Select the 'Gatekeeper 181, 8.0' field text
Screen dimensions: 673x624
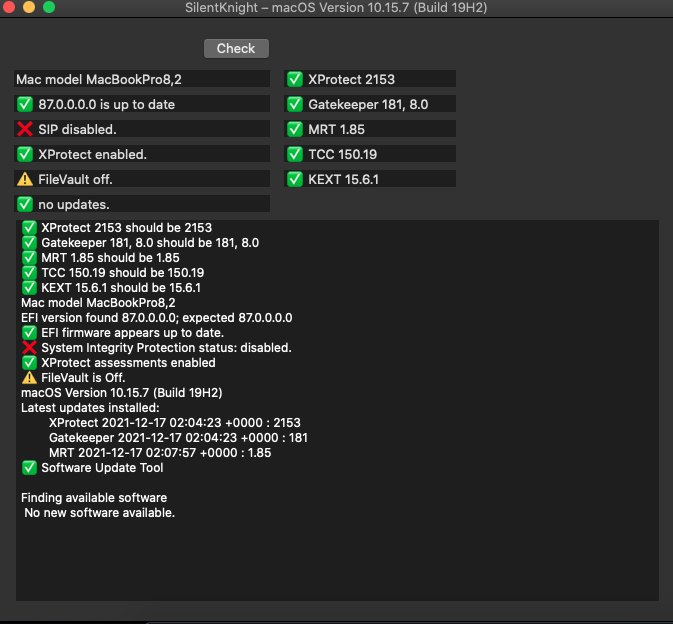tap(368, 104)
